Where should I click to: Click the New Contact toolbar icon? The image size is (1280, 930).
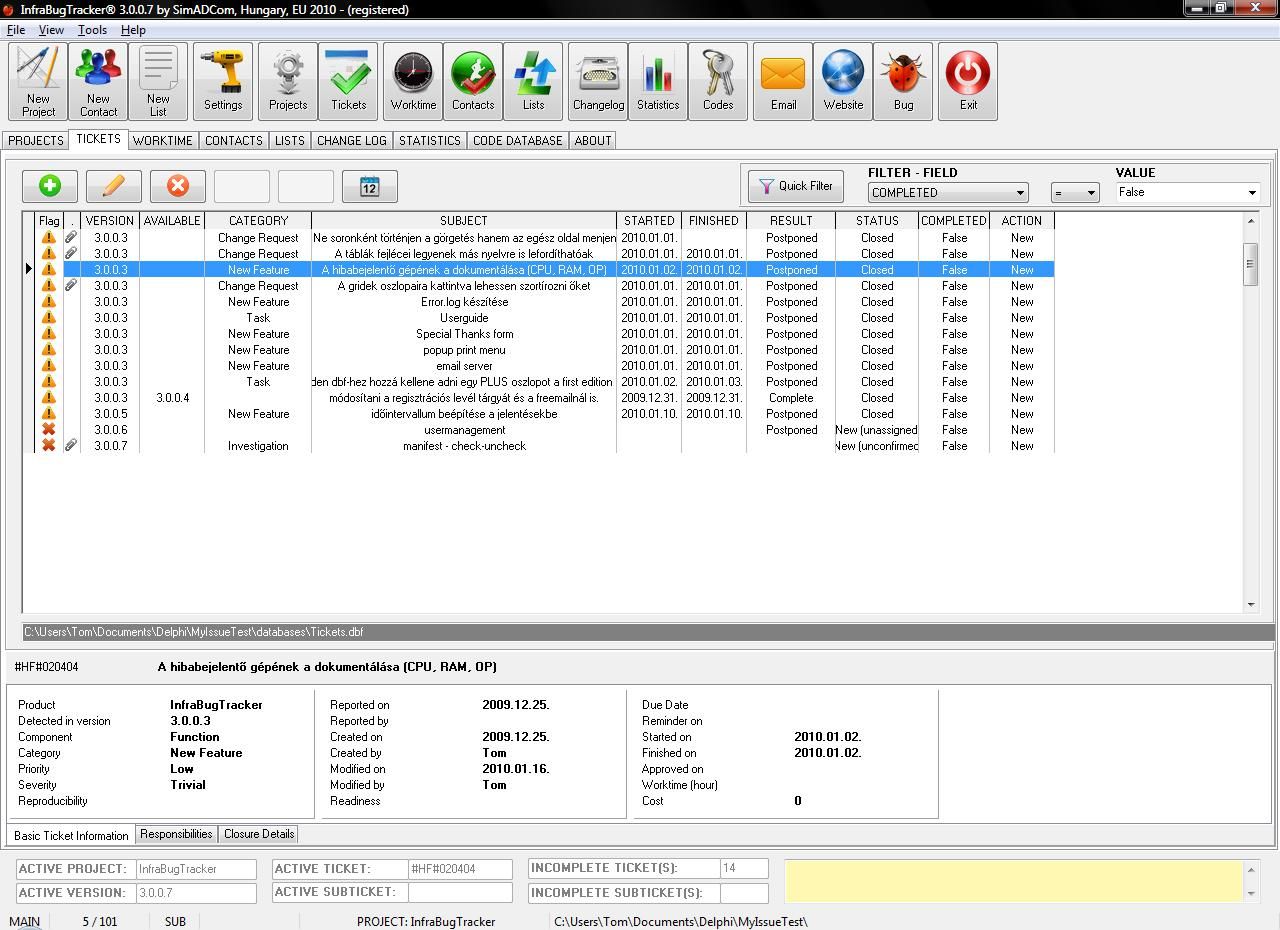[98, 82]
